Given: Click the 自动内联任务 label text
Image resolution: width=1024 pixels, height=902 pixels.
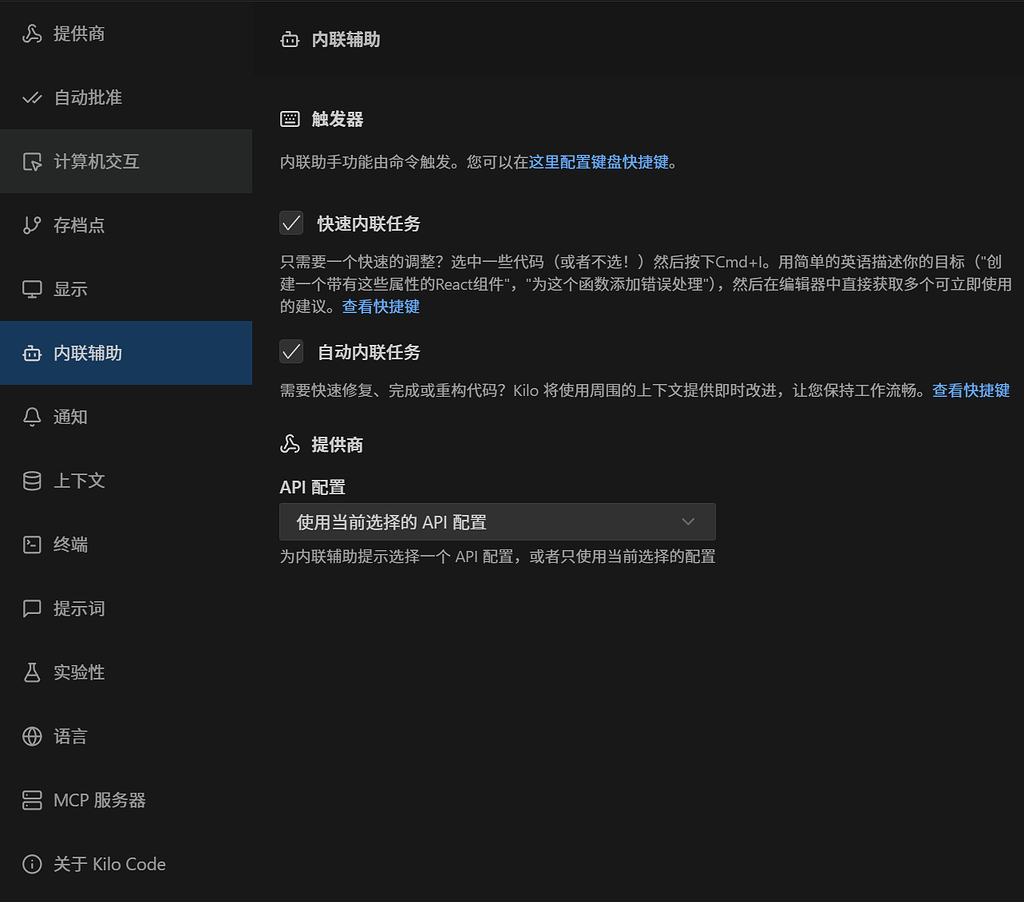Looking at the screenshot, I should click(369, 352).
